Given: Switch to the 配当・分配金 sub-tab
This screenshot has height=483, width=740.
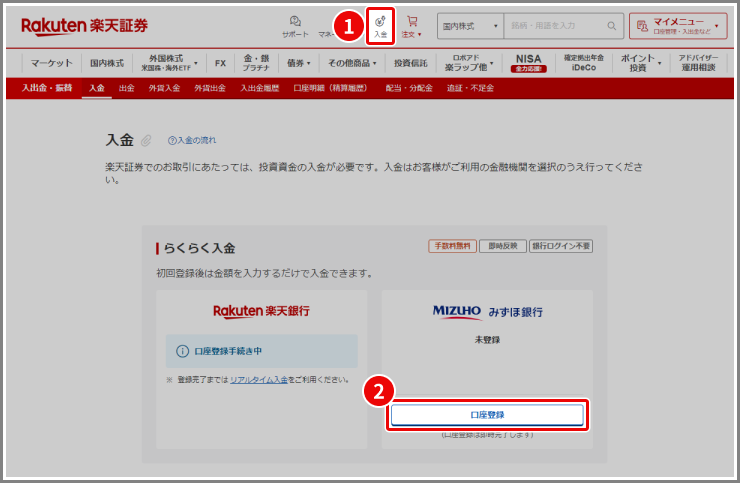Looking at the screenshot, I should pyautogui.click(x=409, y=88).
